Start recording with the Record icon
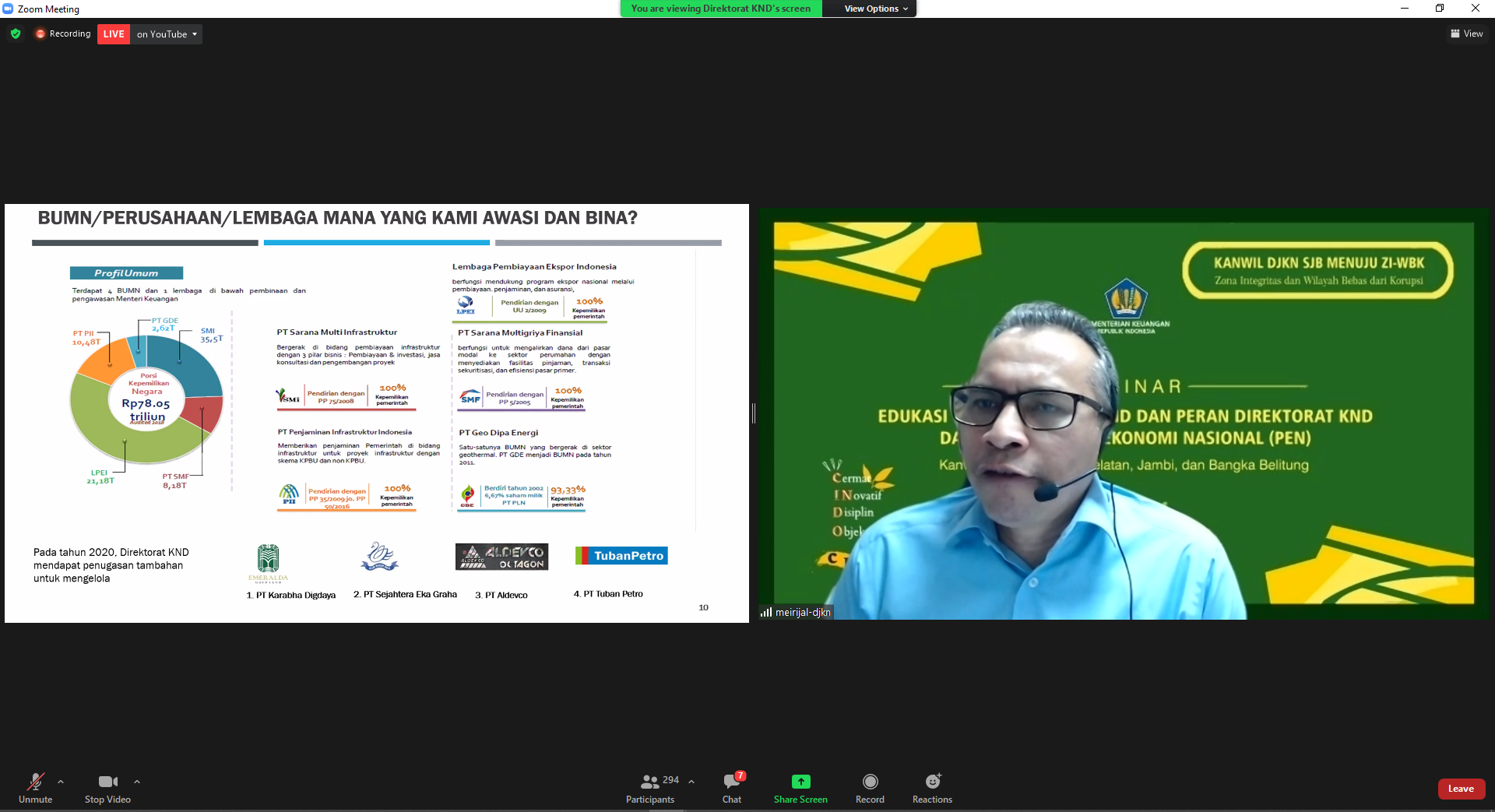 click(870, 782)
